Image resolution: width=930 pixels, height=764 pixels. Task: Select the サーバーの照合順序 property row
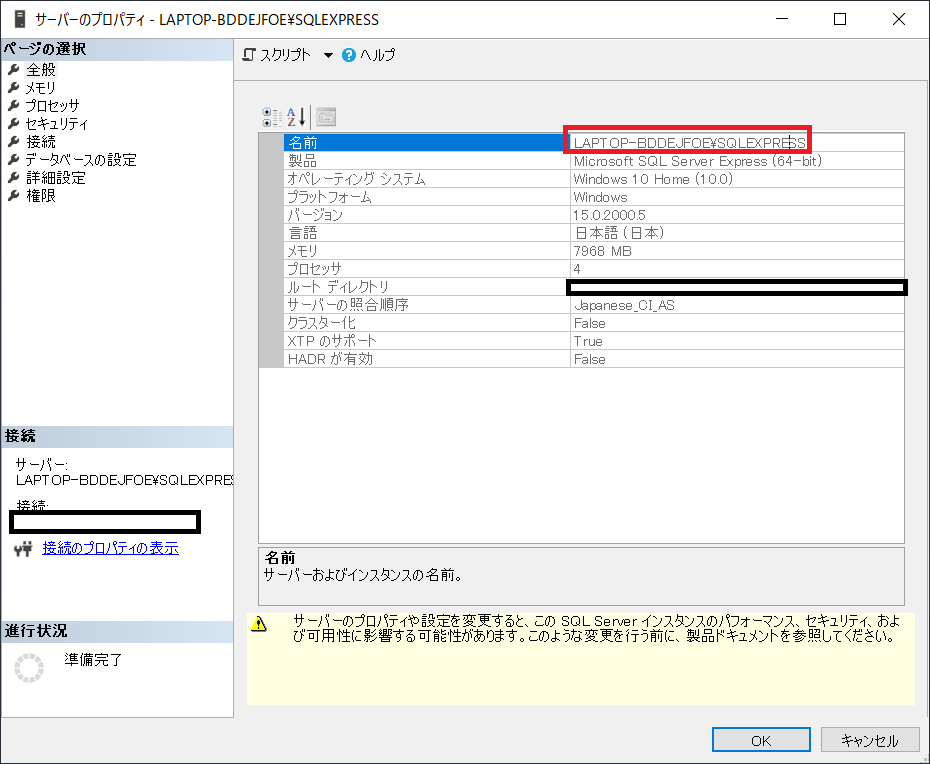point(594,305)
